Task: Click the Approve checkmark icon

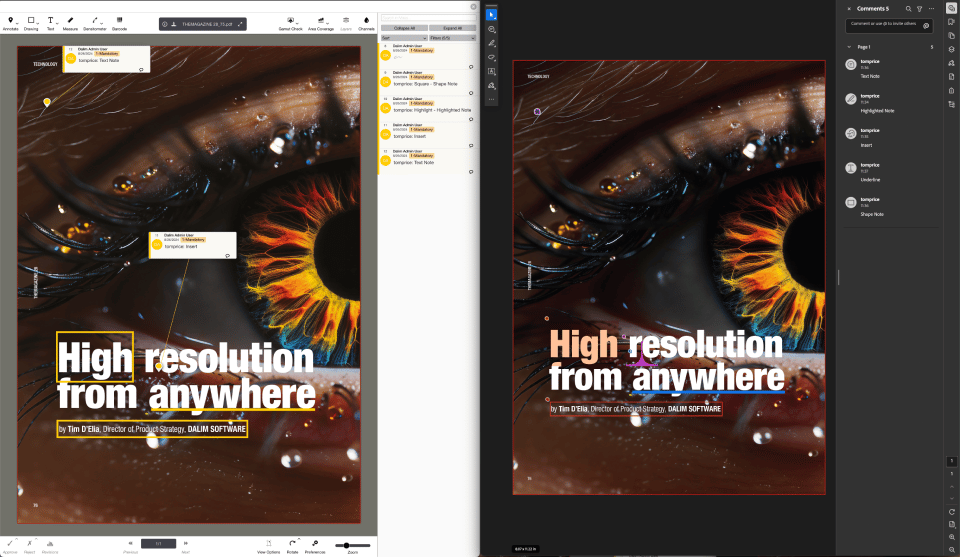Action: tap(10, 544)
